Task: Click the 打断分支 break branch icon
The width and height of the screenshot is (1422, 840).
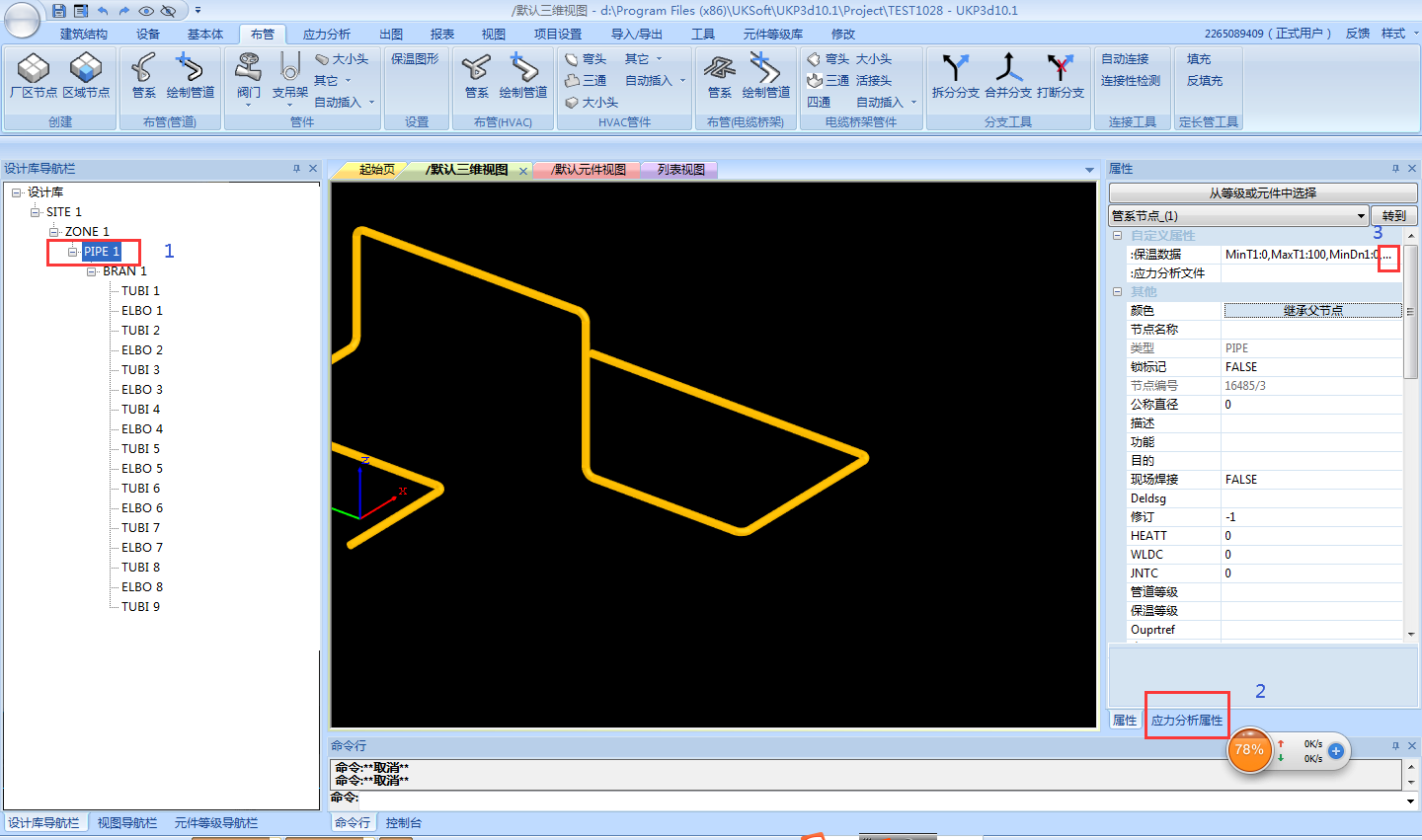Action: [x=1061, y=69]
